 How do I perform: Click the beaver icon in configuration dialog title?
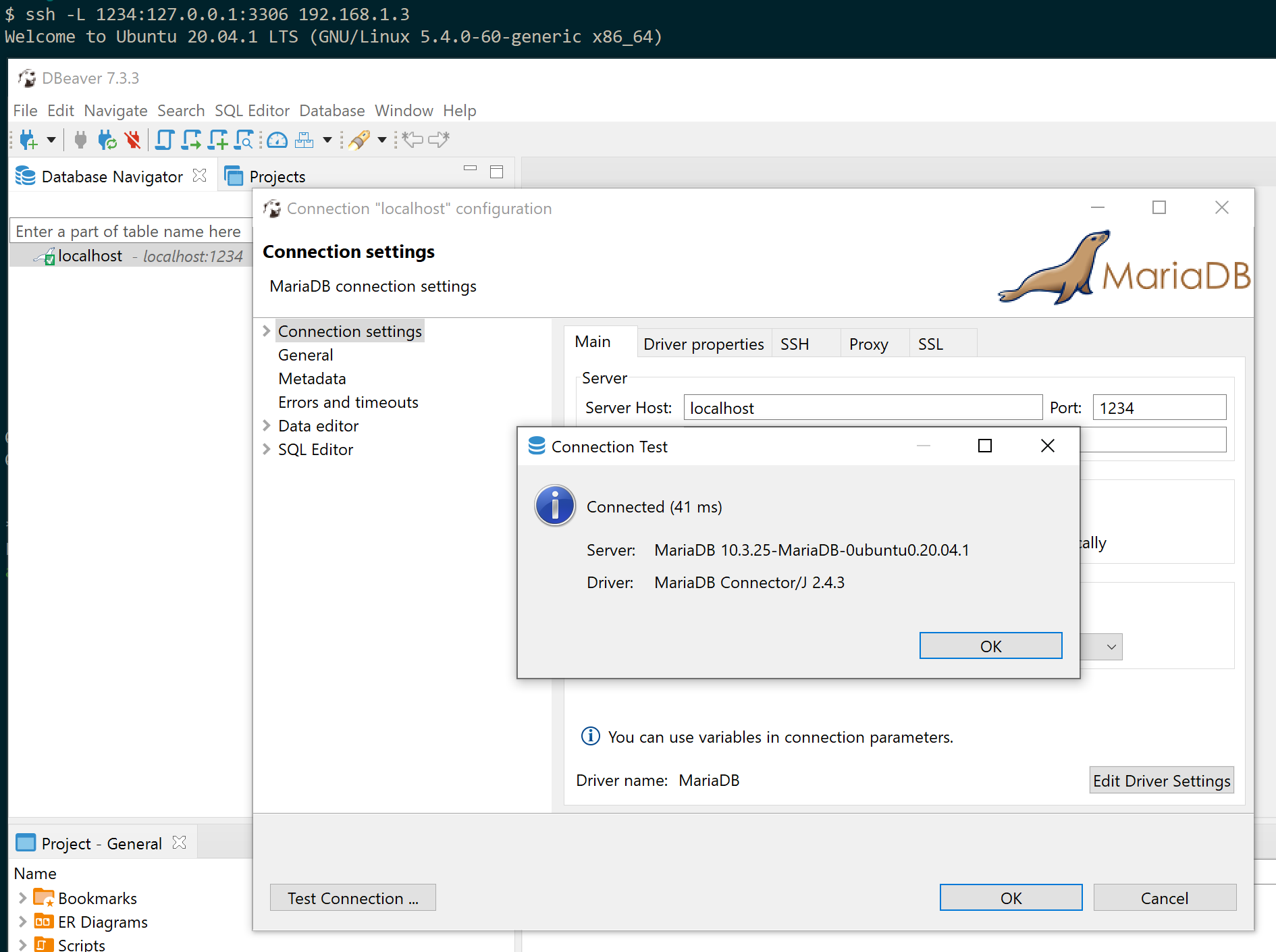272,209
